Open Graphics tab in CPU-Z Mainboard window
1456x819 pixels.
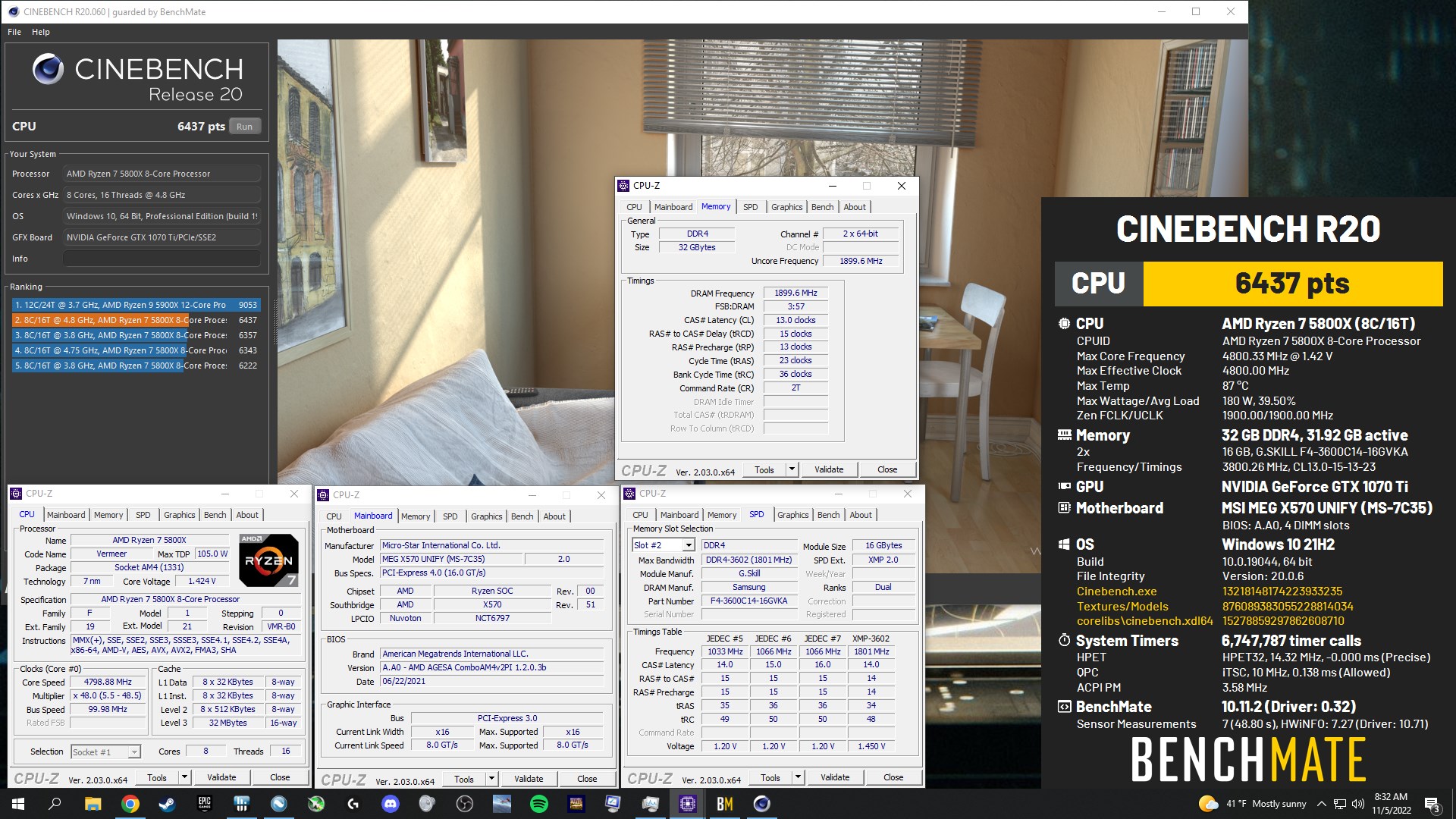[486, 516]
